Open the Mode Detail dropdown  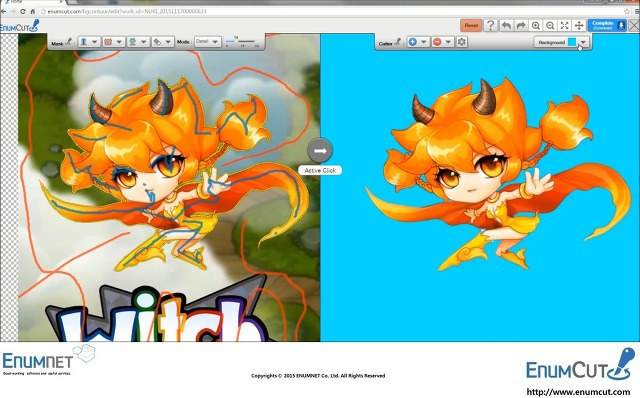[207, 42]
